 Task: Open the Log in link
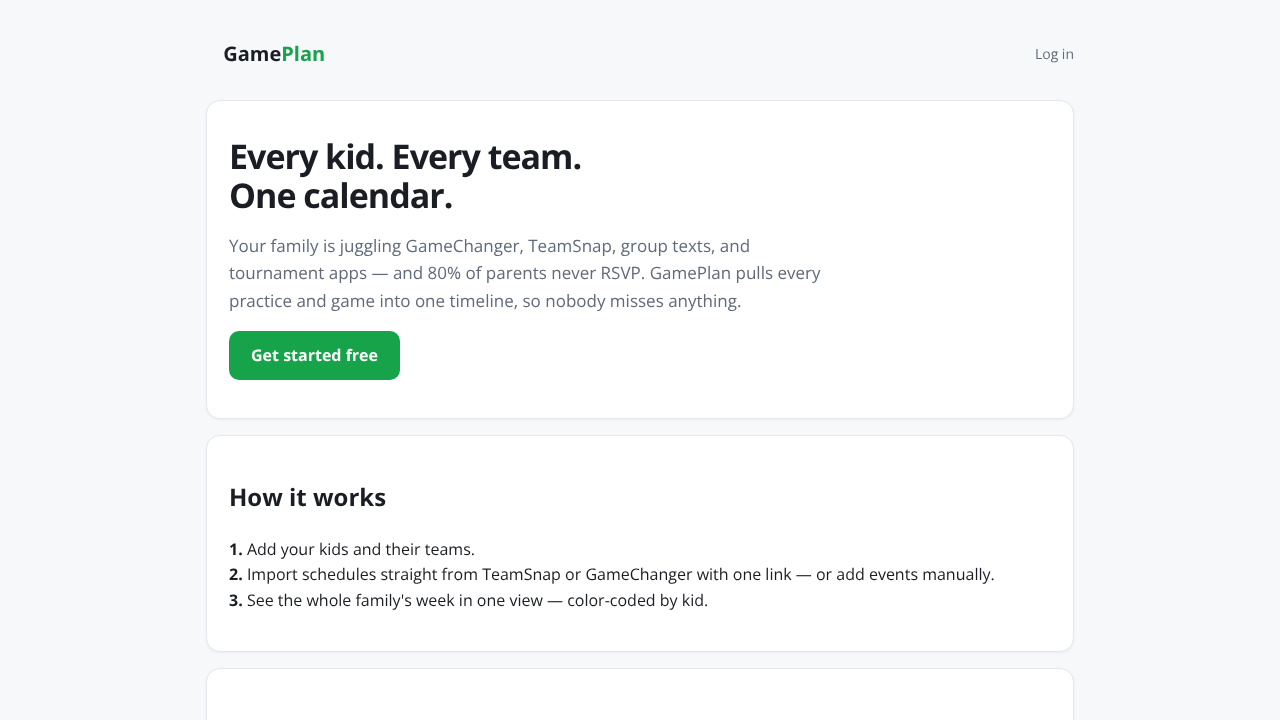click(x=1054, y=54)
